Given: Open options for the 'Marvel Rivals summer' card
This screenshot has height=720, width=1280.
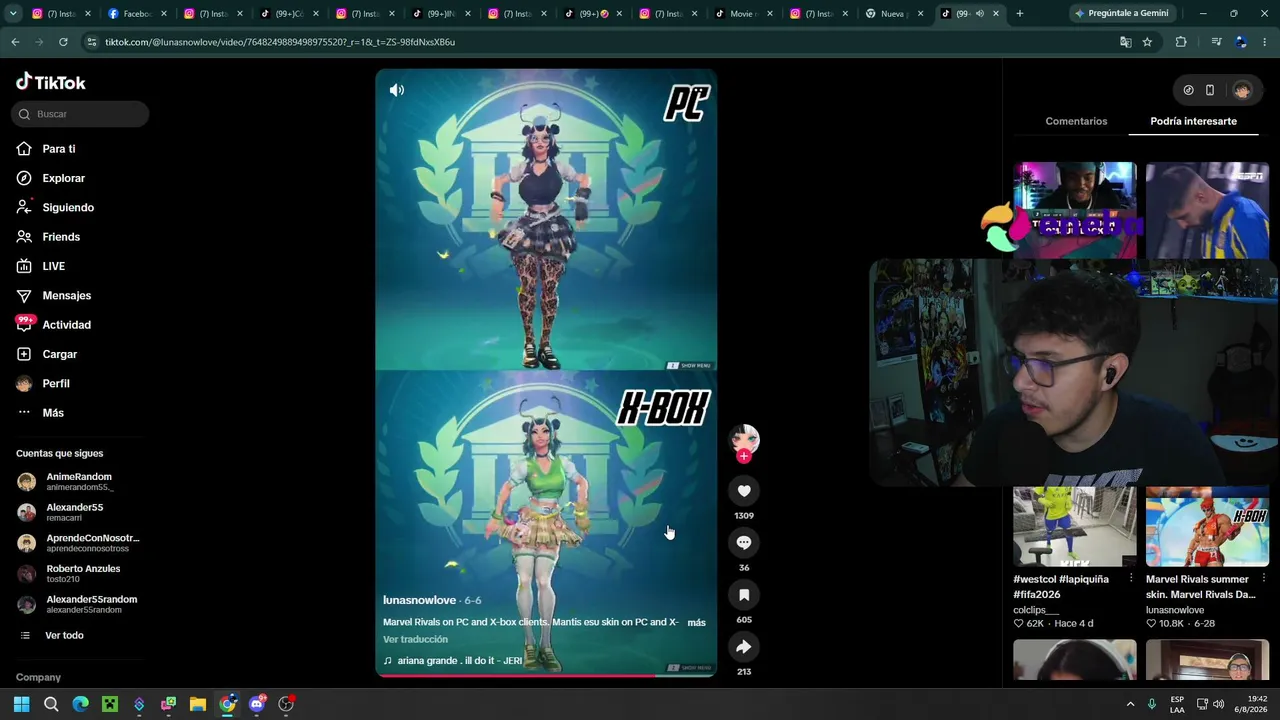Looking at the screenshot, I should 1264,579.
